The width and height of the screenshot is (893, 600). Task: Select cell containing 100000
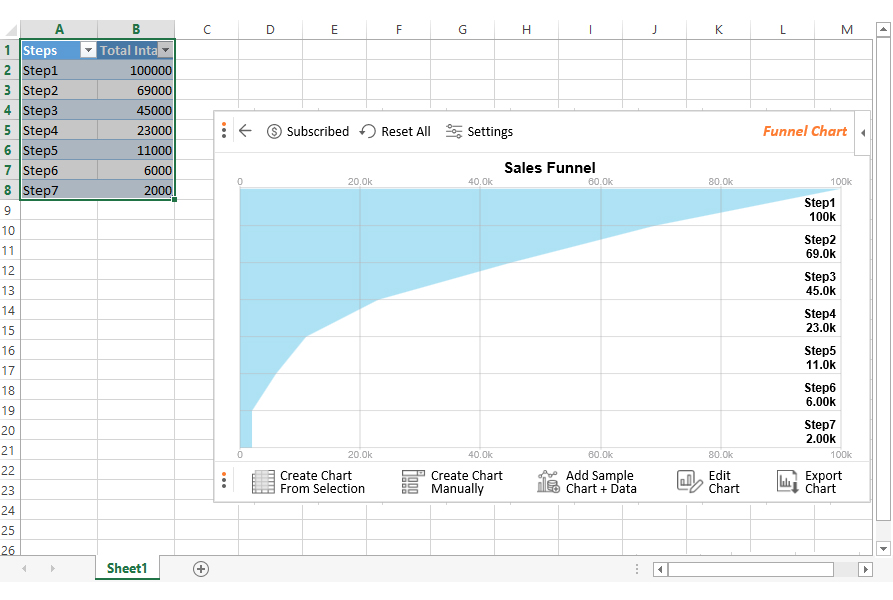point(136,71)
